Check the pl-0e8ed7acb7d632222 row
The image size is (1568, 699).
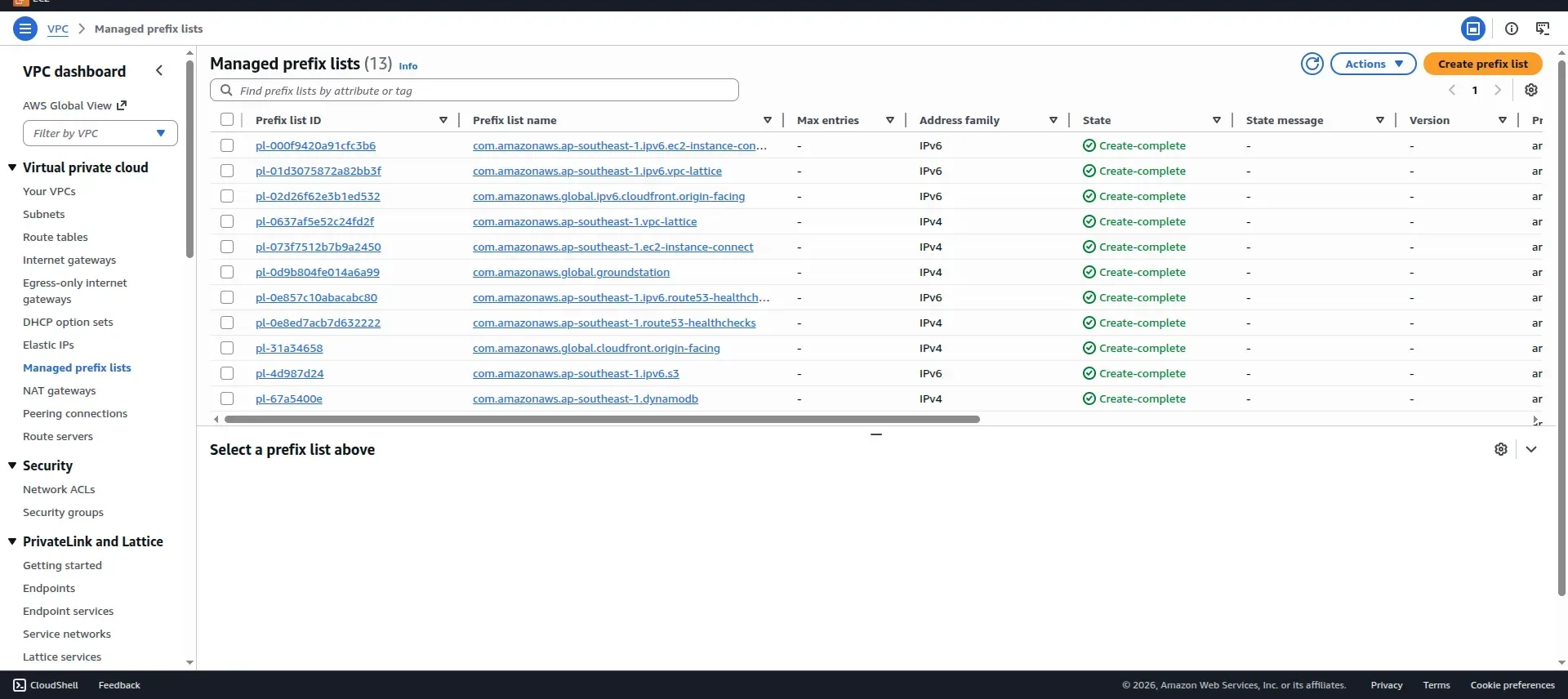227,323
